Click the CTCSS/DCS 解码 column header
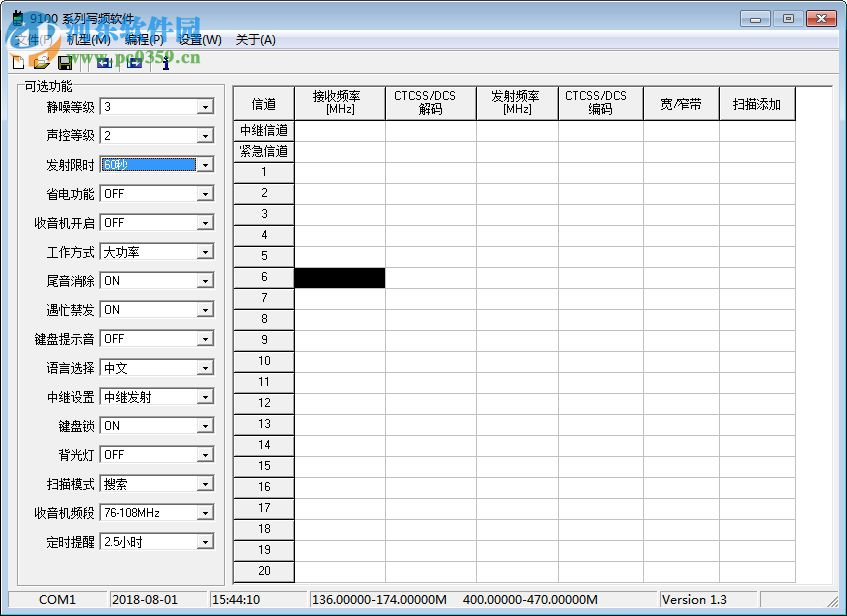 click(x=431, y=103)
